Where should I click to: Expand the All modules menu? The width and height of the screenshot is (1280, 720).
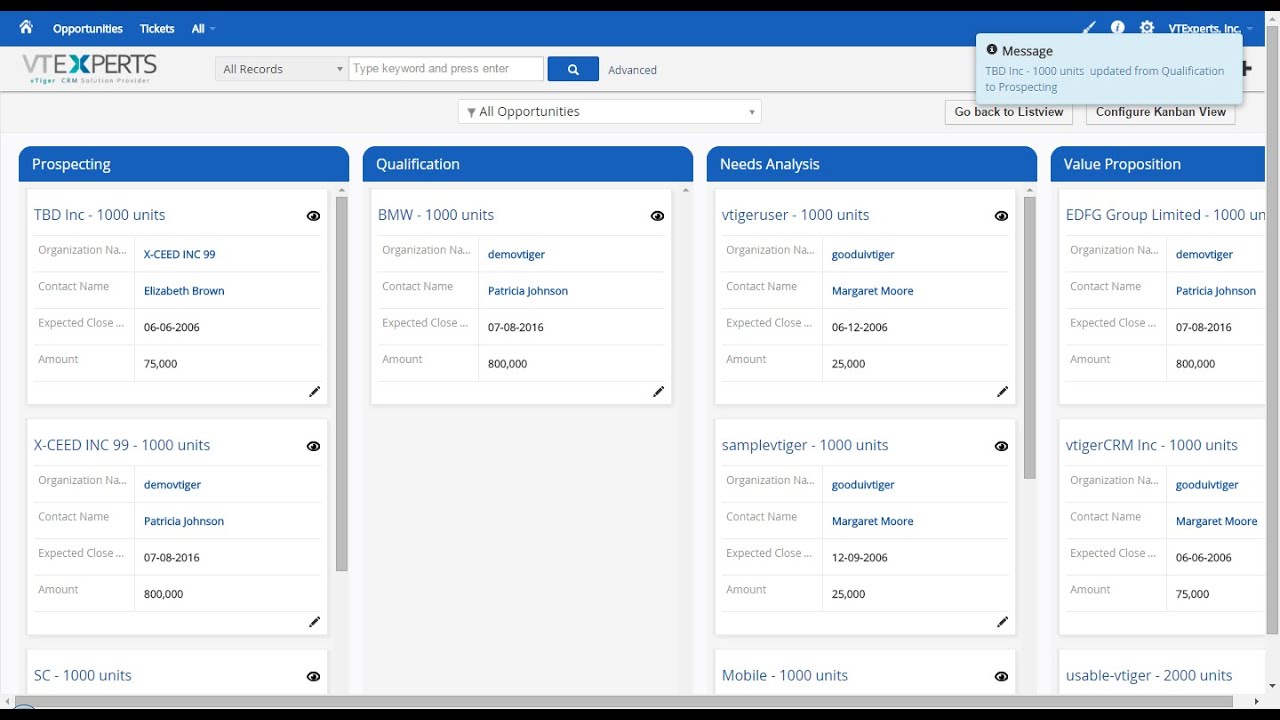203,29
